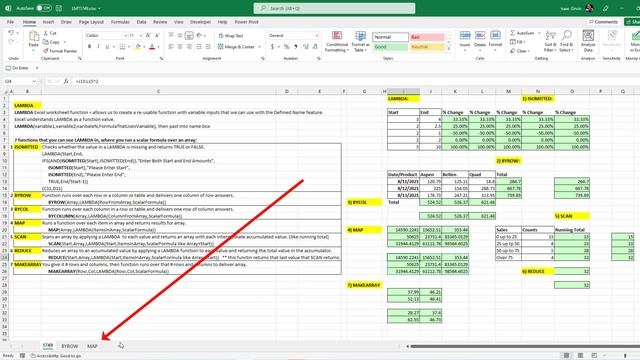
Task: Click Merge & Center button
Action: point(236,47)
